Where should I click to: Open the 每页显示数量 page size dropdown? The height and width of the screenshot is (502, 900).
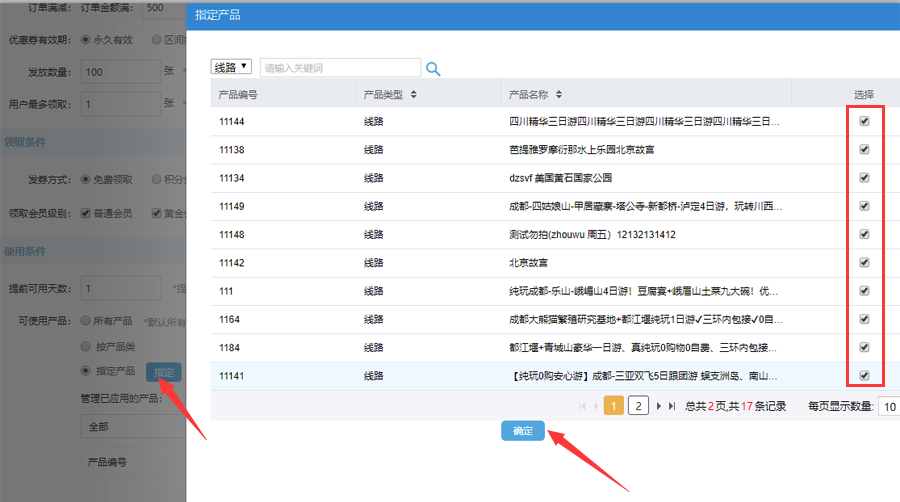pyautogui.click(x=888, y=407)
